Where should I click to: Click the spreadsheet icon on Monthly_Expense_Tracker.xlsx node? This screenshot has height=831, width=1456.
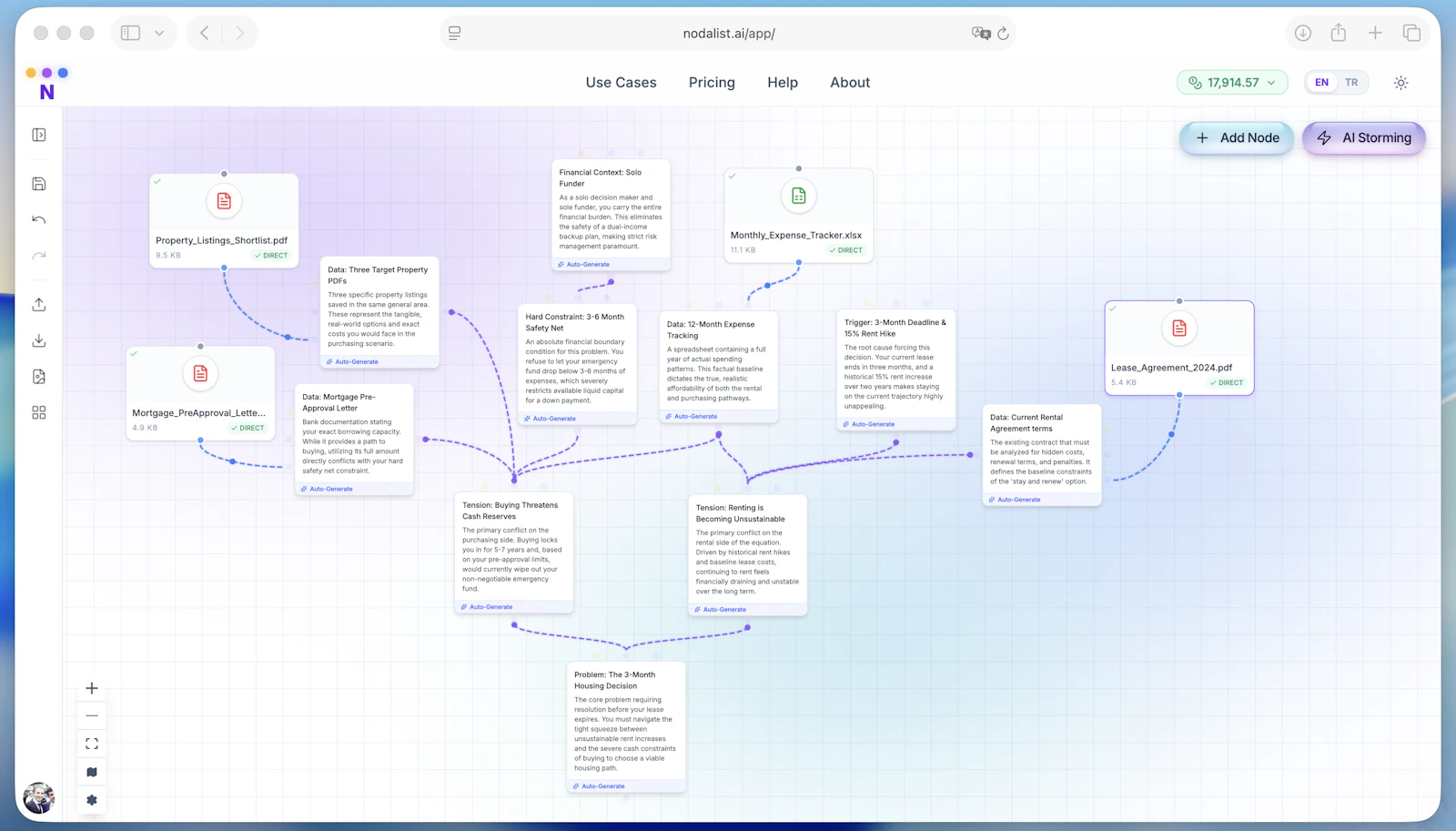(x=799, y=196)
